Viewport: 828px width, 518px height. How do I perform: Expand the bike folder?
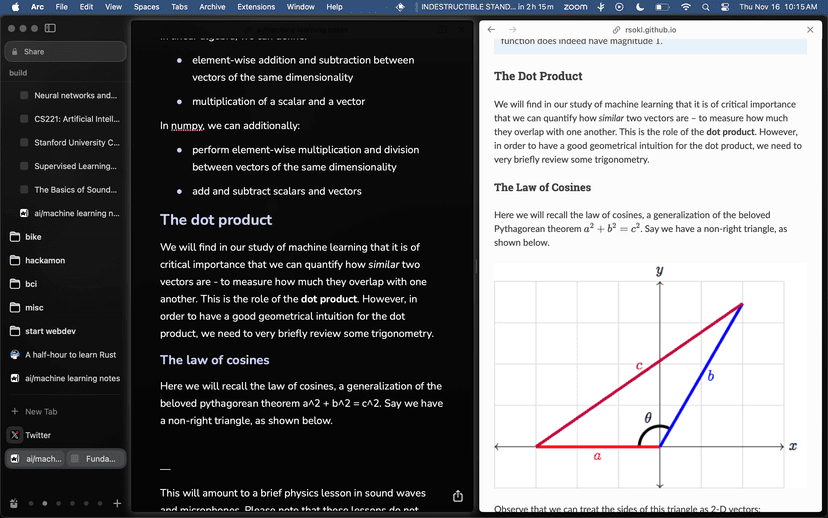(x=33, y=237)
